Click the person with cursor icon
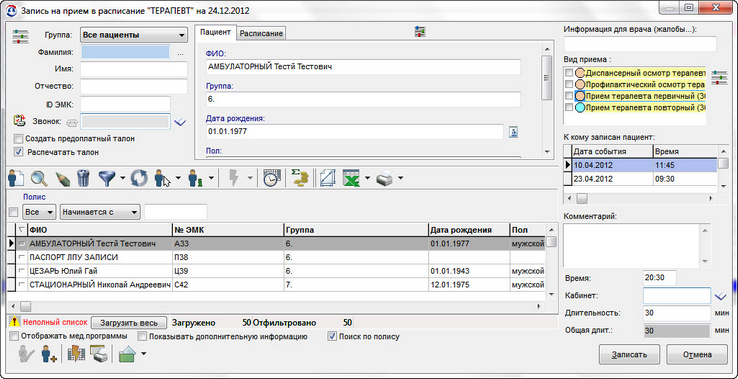The image size is (738, 379). coord(162,179)
